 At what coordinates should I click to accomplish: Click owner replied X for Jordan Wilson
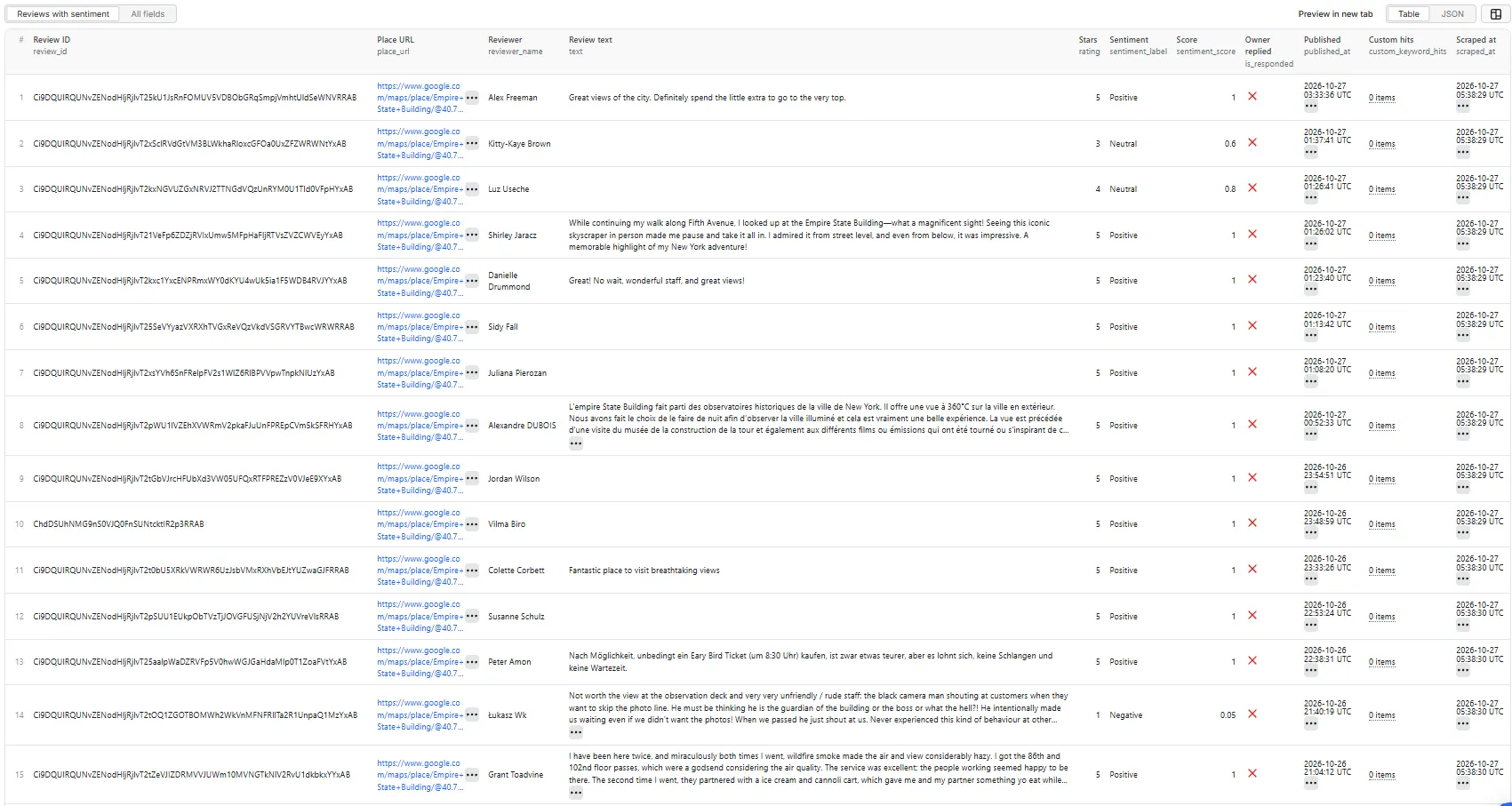tap(1252, 477)
